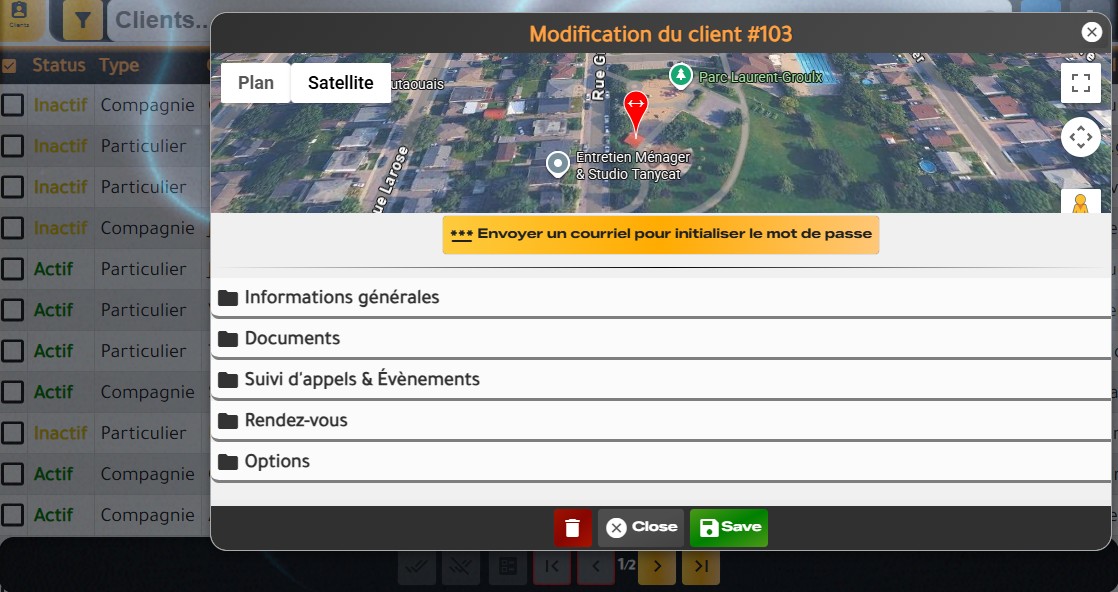Check the first Actif Particulier row checkbox
Screen dimensions: 1118x592
pos(12,269)
